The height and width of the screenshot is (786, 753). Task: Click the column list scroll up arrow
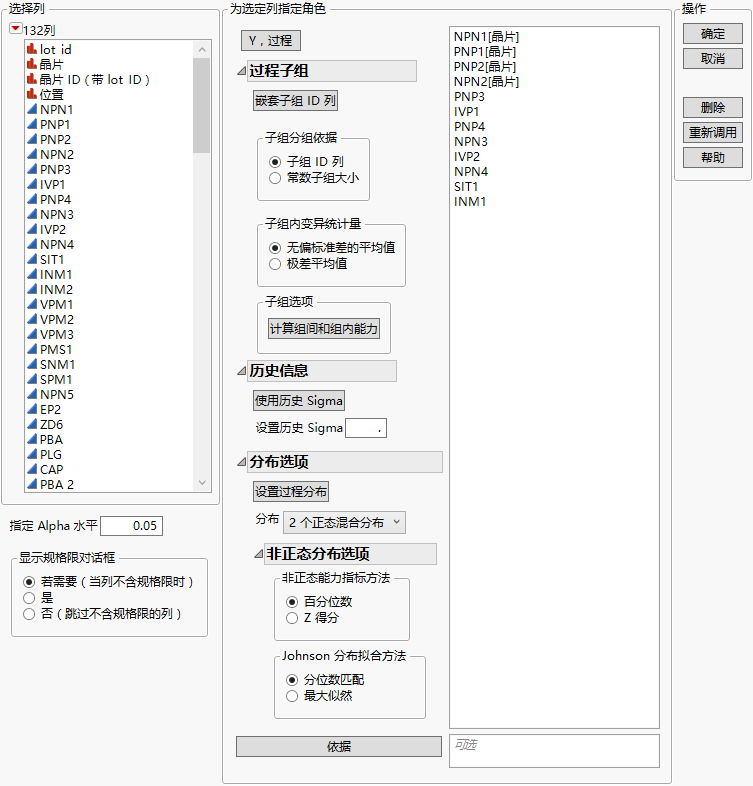pos(202,49)
